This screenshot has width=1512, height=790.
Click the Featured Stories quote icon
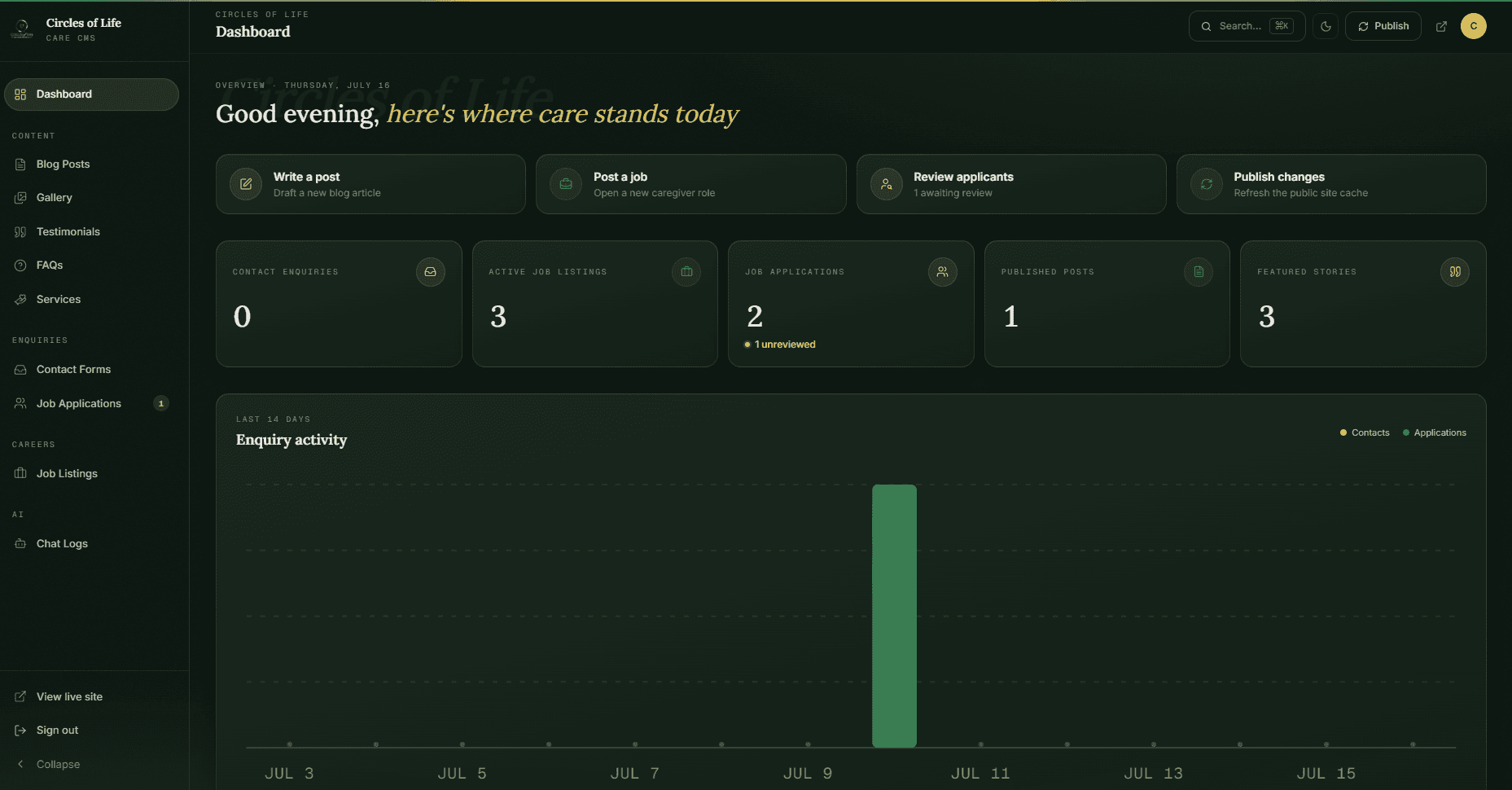click(1455, 272)
